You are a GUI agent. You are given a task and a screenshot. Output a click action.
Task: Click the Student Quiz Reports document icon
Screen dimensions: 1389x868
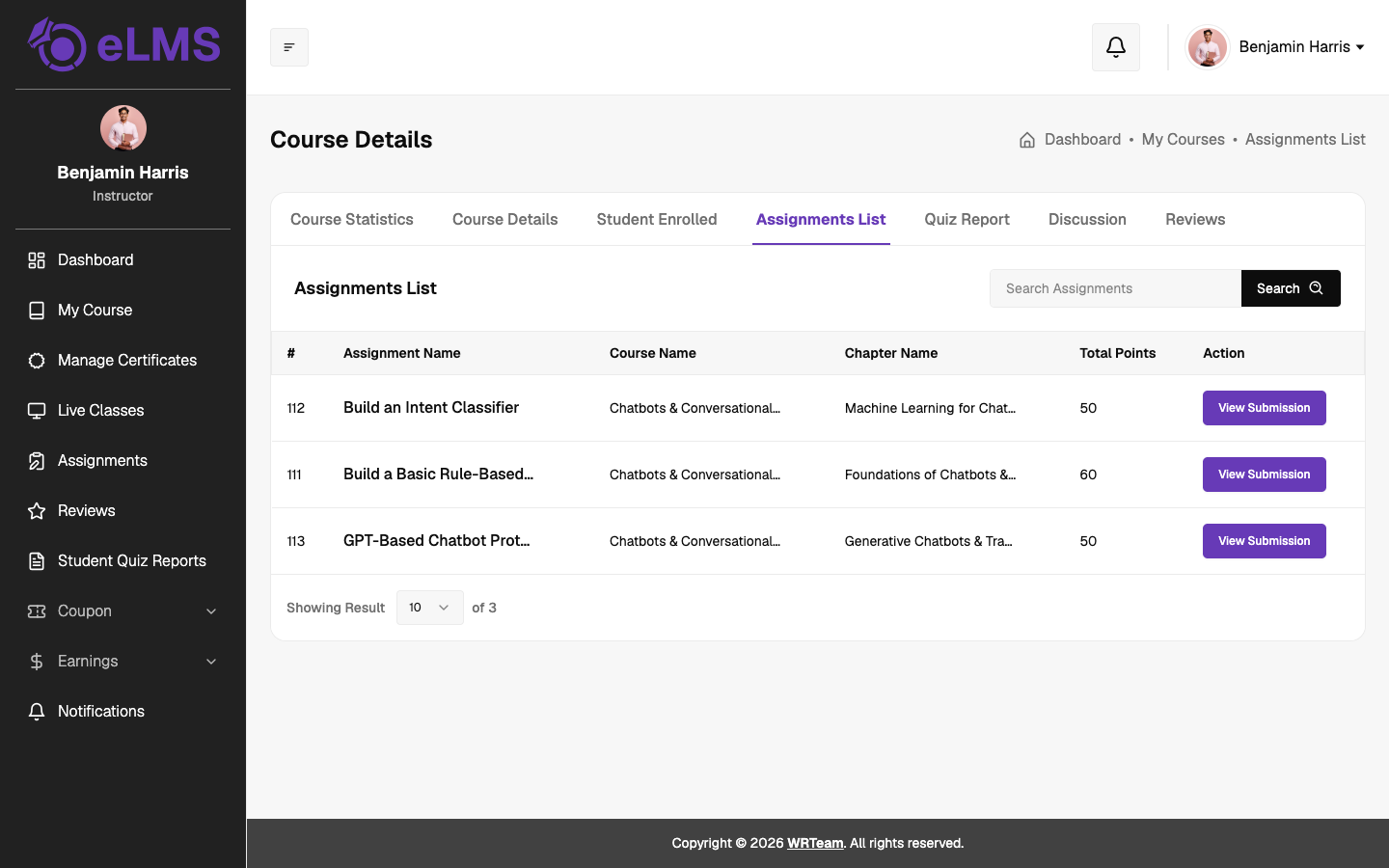[x=37, y=561]
